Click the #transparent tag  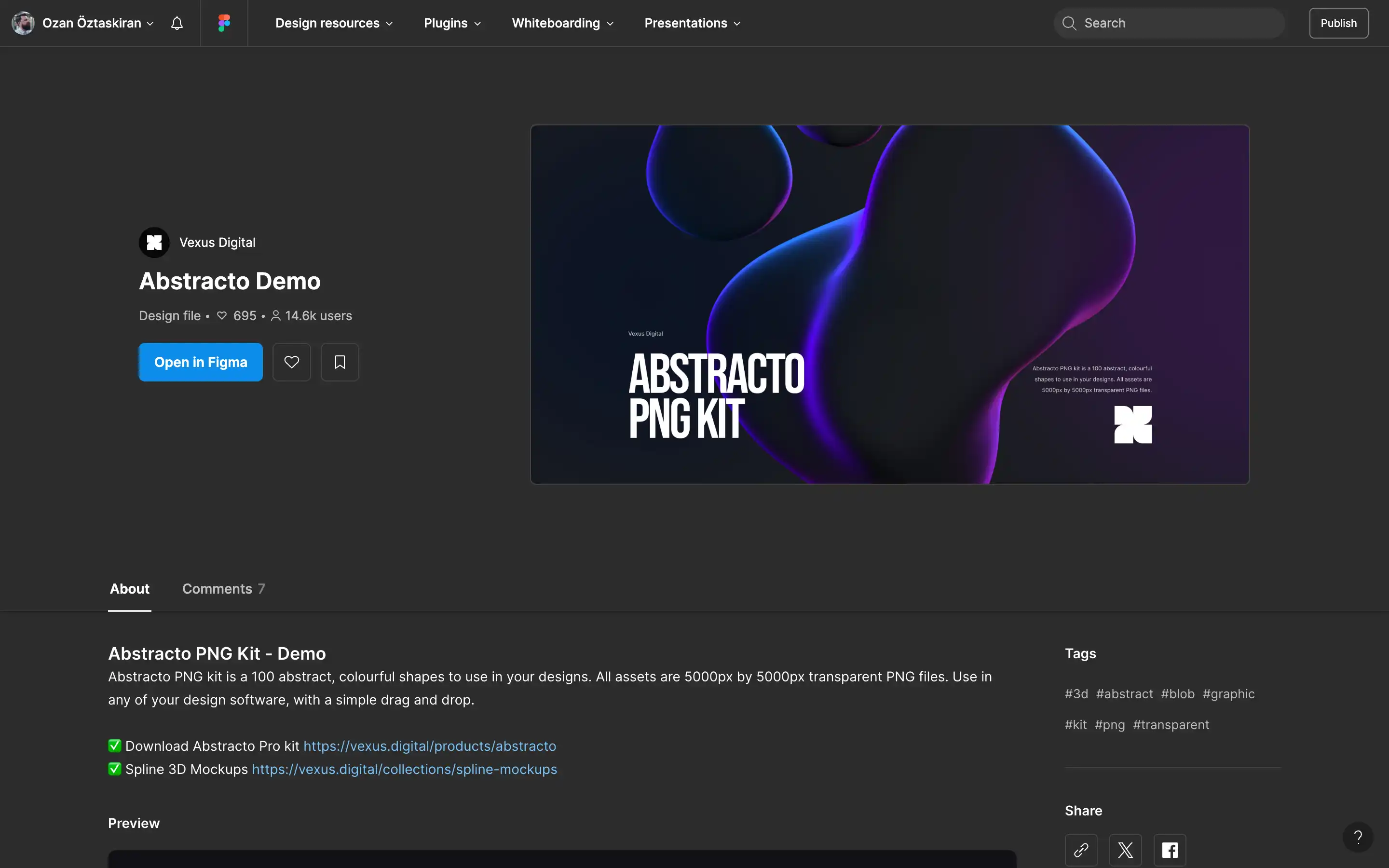pyautogui.click(x=1171, y=724)
